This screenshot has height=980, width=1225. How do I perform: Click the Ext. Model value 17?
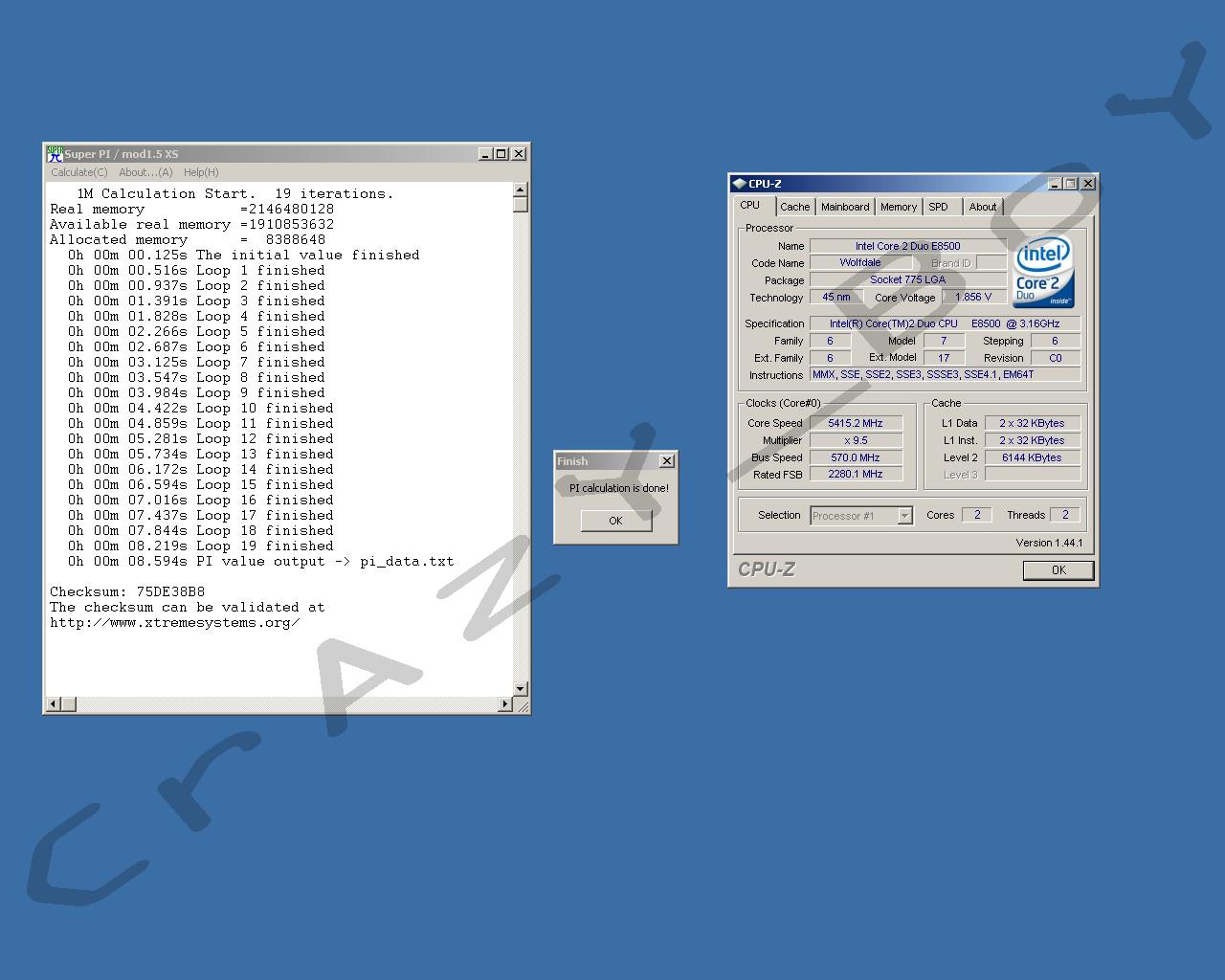point(943,358)
